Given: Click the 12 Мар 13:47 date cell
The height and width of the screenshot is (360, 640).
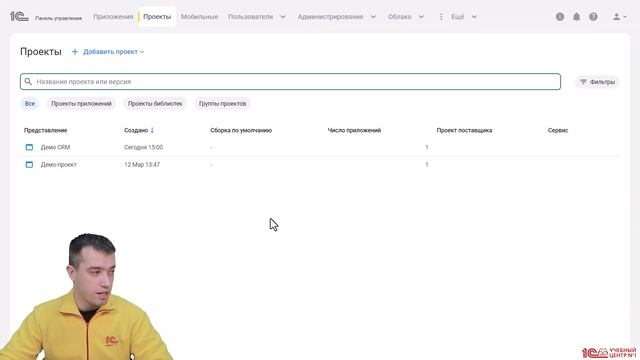Looking at the screenshot, I should [142, 164].
